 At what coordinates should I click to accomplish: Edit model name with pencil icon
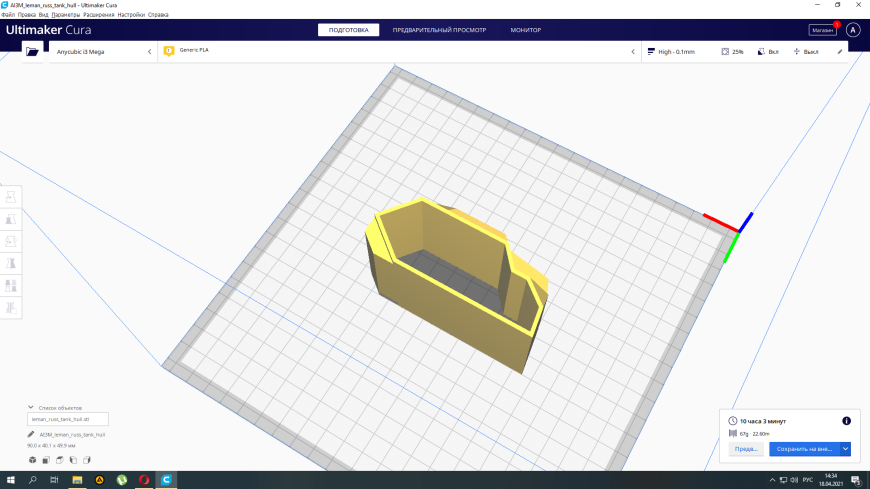[x=31, y=435]
